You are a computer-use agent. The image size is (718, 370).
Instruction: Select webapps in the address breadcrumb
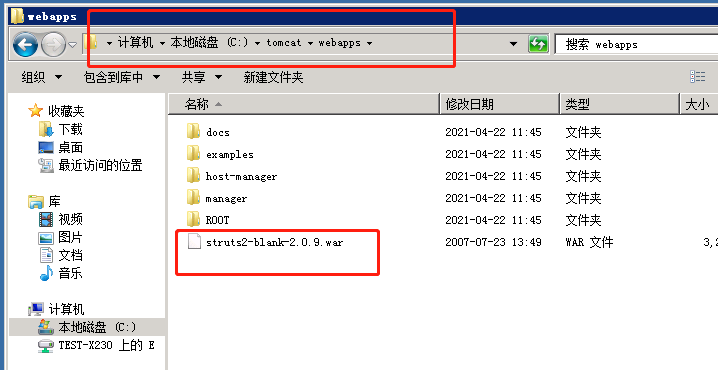pyautogui.click(x=339, y=43)
